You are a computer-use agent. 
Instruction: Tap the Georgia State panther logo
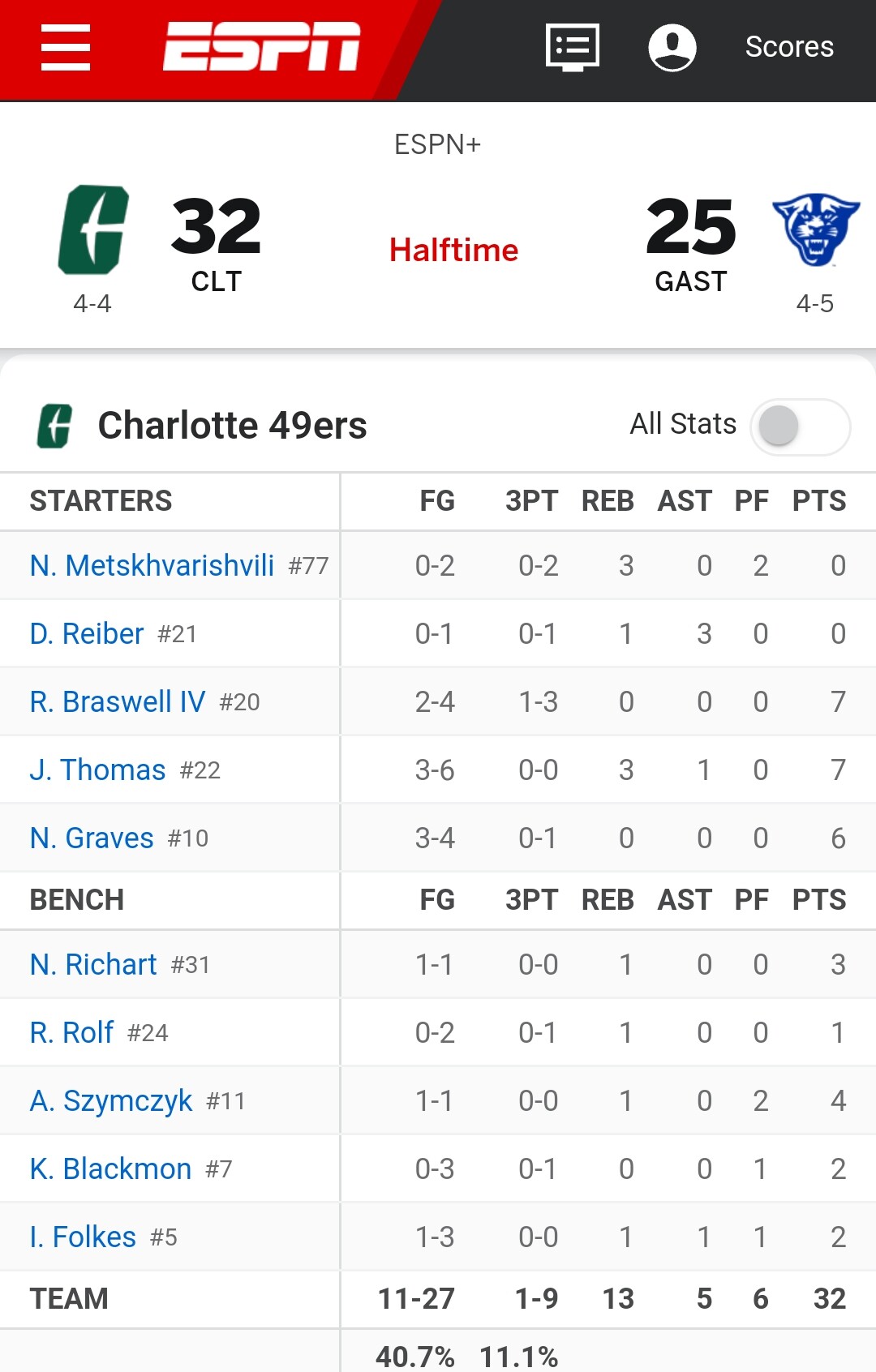point(815,229)
